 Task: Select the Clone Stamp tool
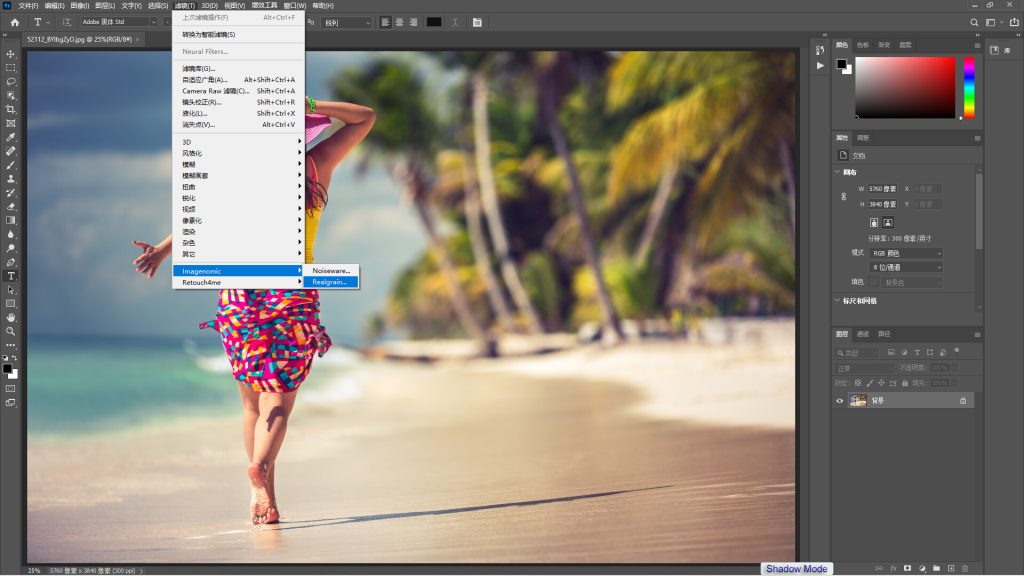[11, 179]
